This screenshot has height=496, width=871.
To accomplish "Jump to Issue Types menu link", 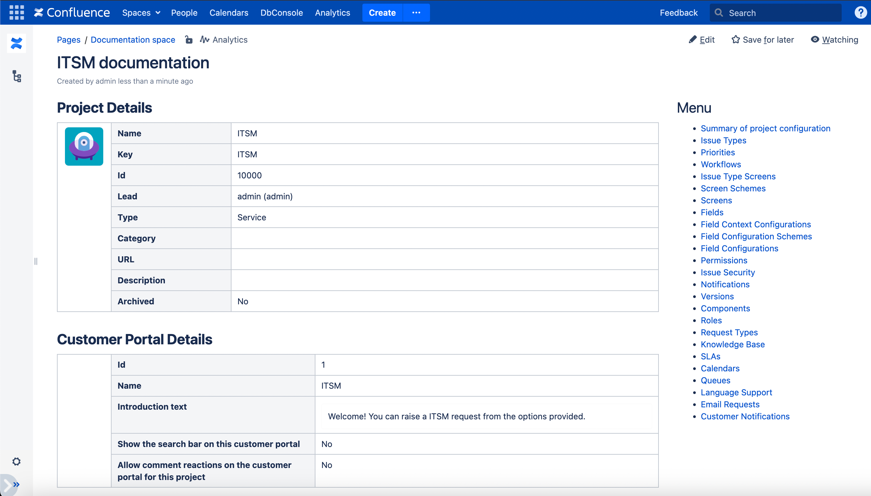I will point(723,141).
